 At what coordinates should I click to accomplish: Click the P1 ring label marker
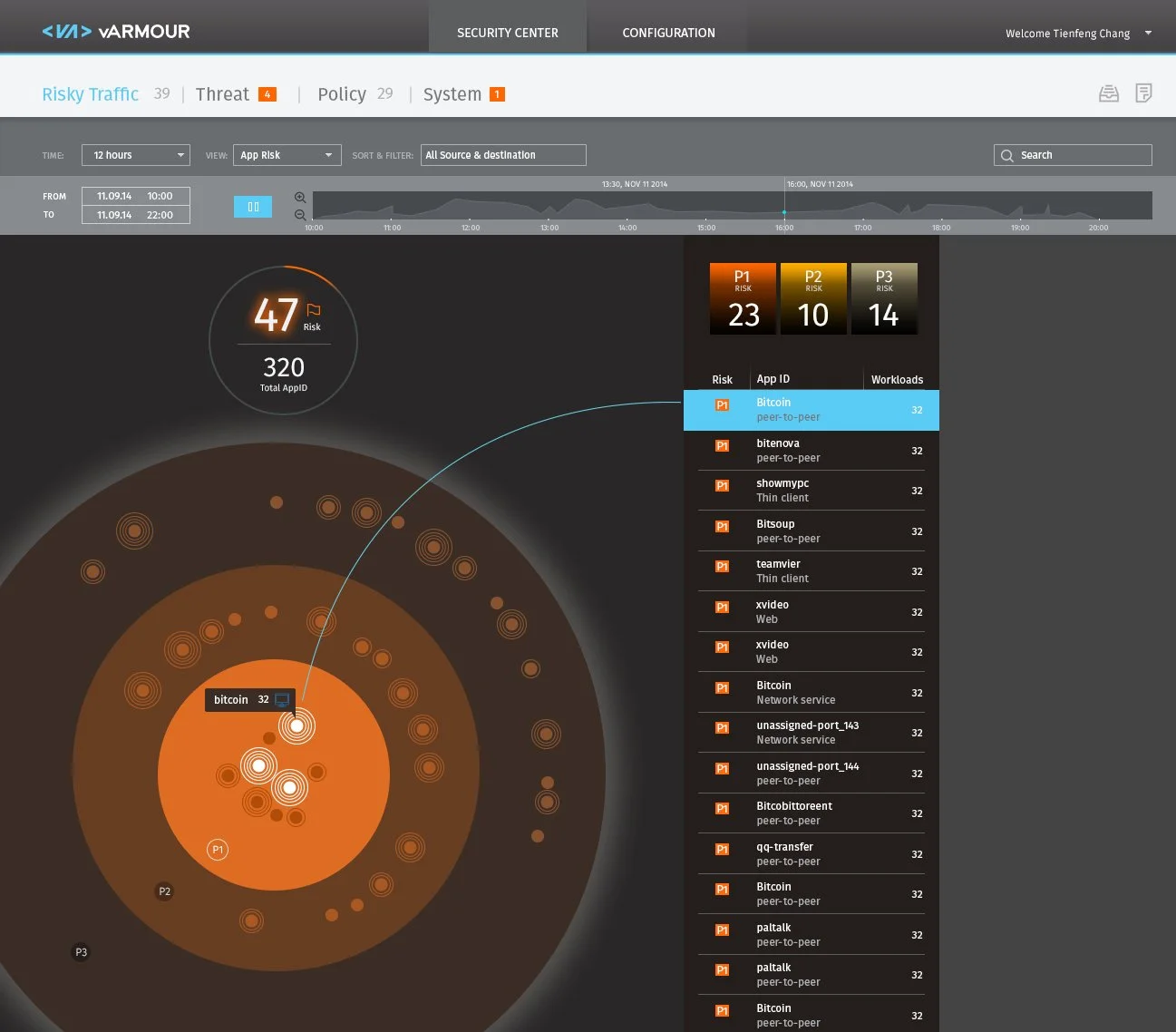pyautogui.click(x=218, y=850)
